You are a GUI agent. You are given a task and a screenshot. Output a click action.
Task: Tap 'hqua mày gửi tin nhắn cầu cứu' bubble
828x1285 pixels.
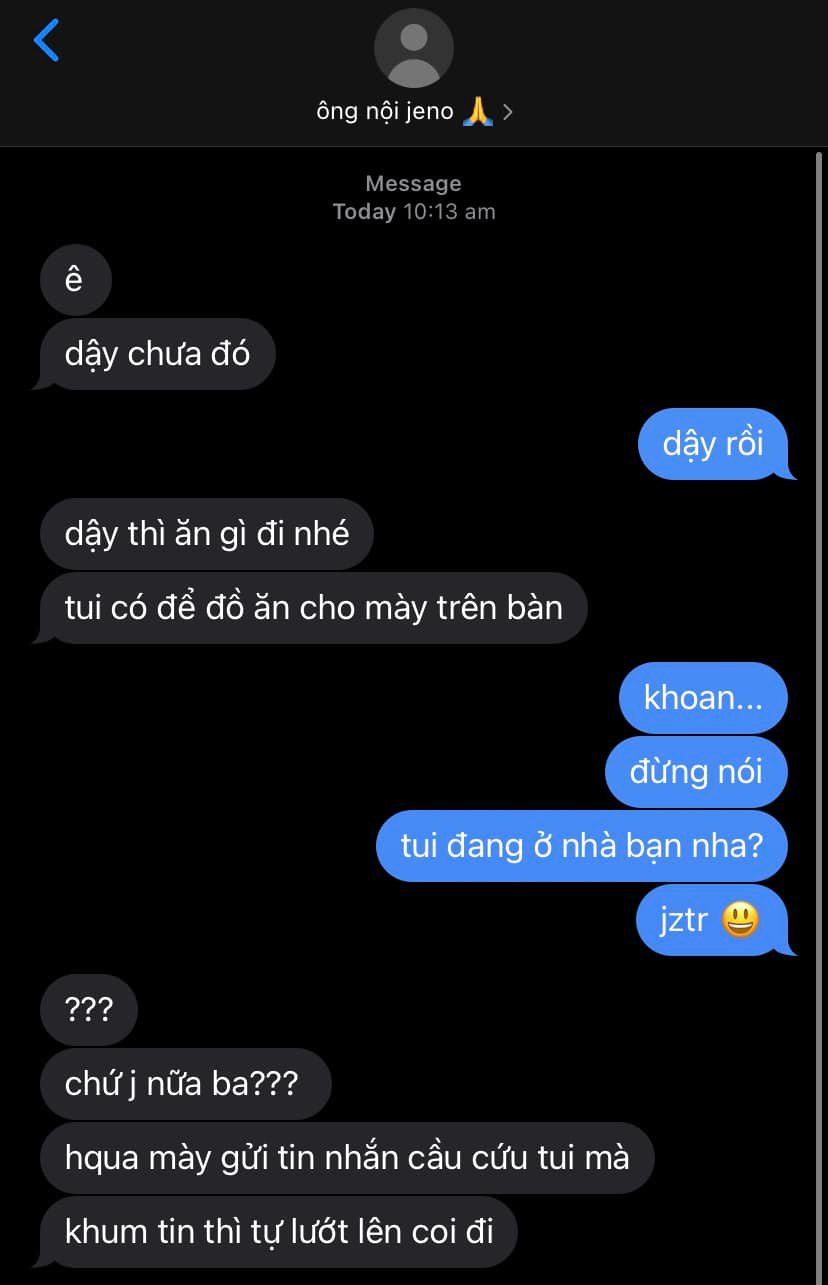[x=347, y=1157]
